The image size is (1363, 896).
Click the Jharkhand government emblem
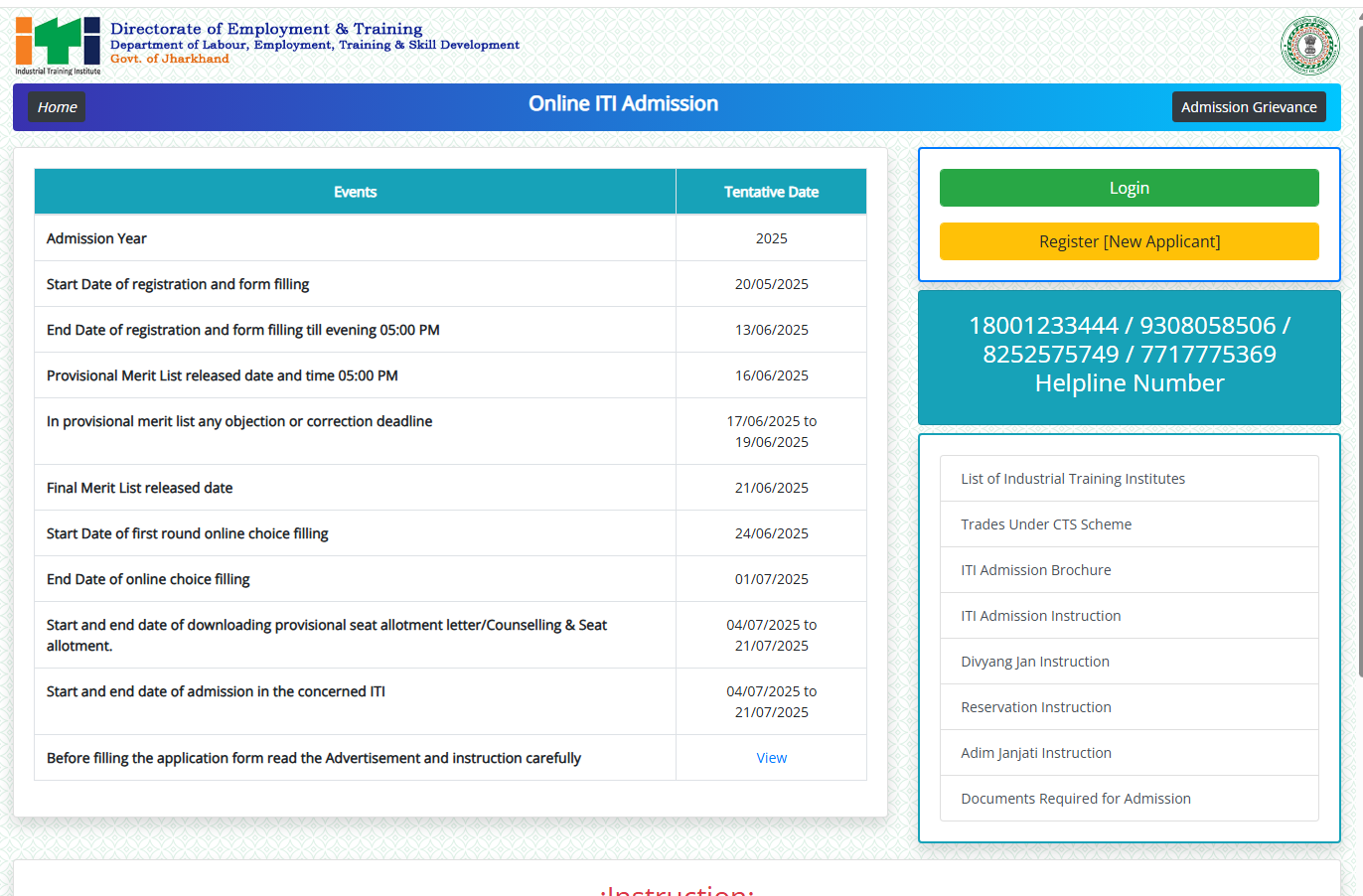pyautogui.click(x=1309, y=46)
